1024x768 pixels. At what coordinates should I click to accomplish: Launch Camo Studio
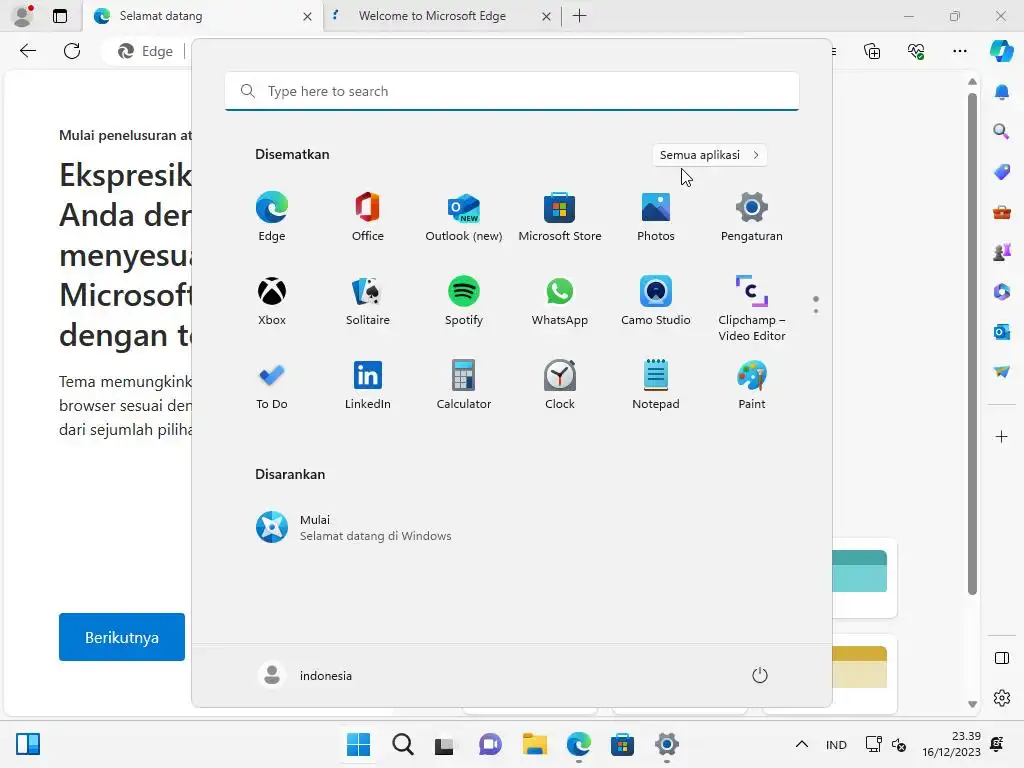tap(656, 301)
